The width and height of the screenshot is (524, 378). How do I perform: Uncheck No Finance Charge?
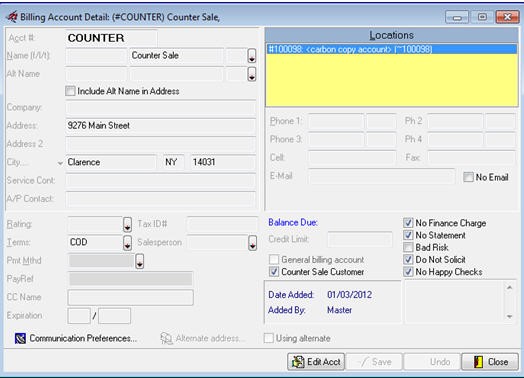tap(408, 223)
